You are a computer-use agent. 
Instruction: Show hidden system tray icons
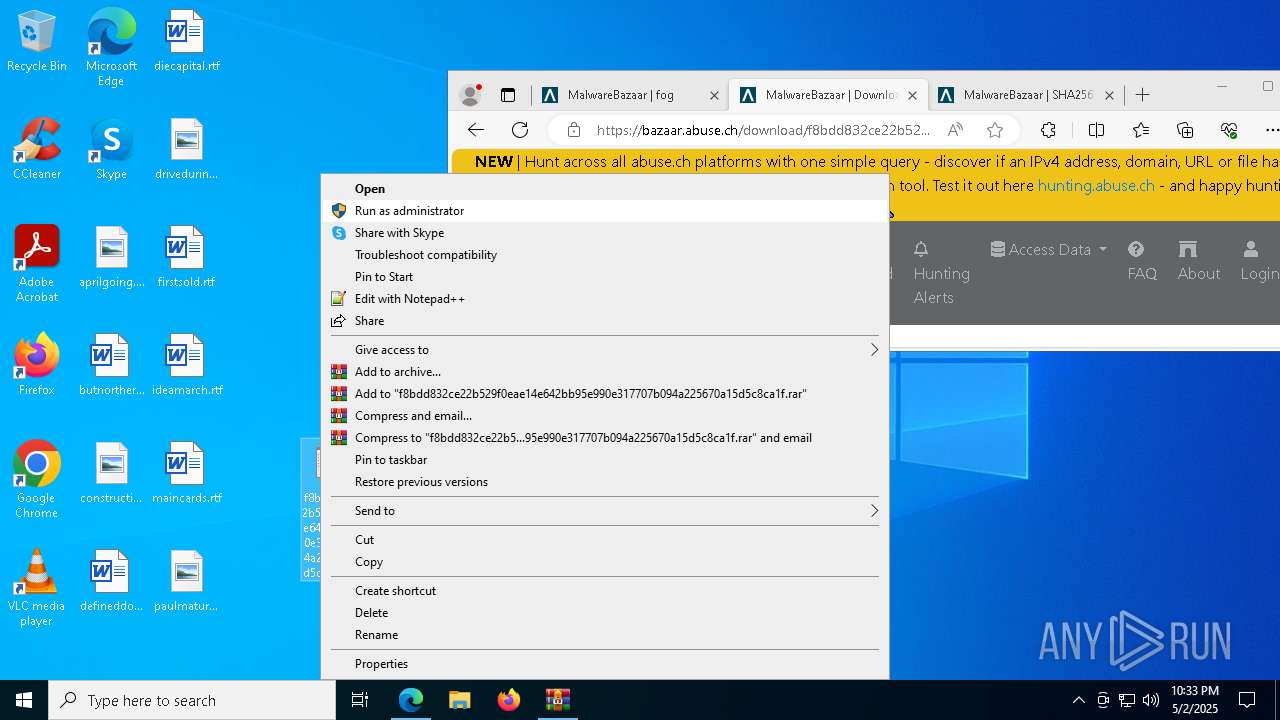click(x=1078, y=700)
